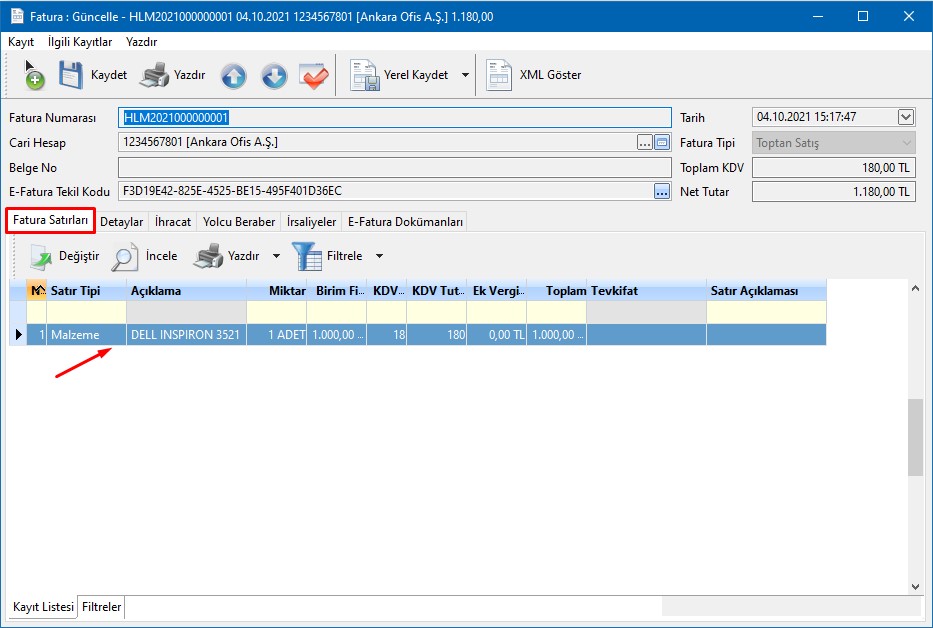Open Cari Hesap card detail icon

tap(662, 142)
